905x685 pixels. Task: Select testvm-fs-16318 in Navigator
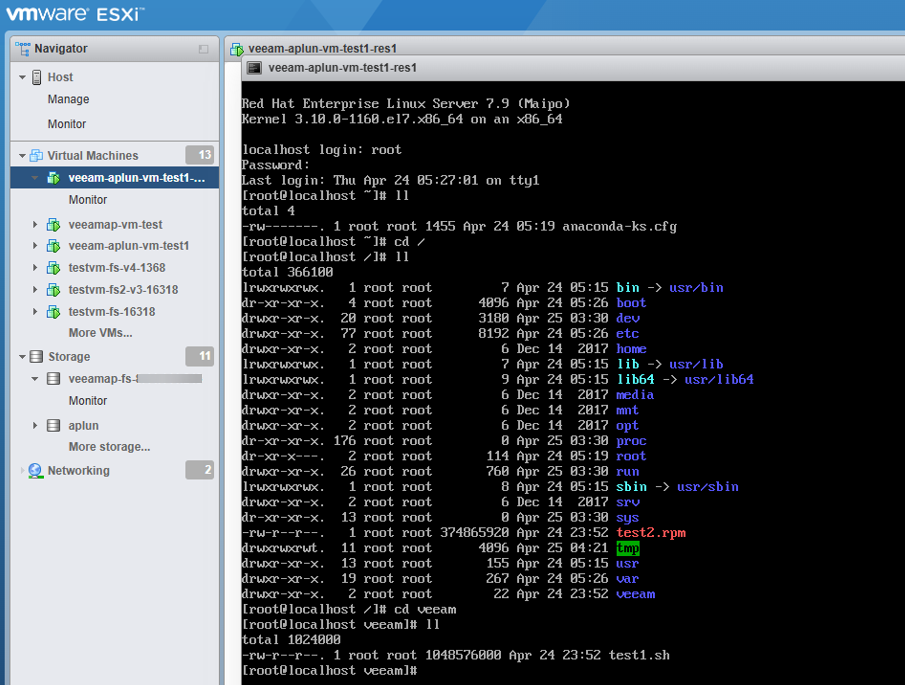tap(111, 312)
